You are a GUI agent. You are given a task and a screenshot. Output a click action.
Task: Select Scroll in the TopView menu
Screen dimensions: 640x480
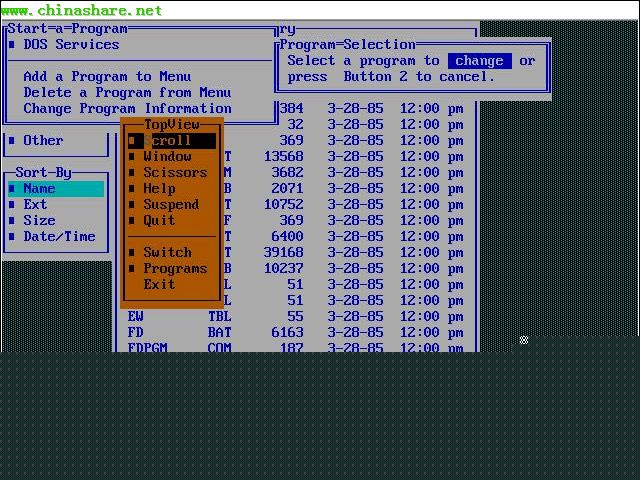pyautogui.click(x=171, y=140)
